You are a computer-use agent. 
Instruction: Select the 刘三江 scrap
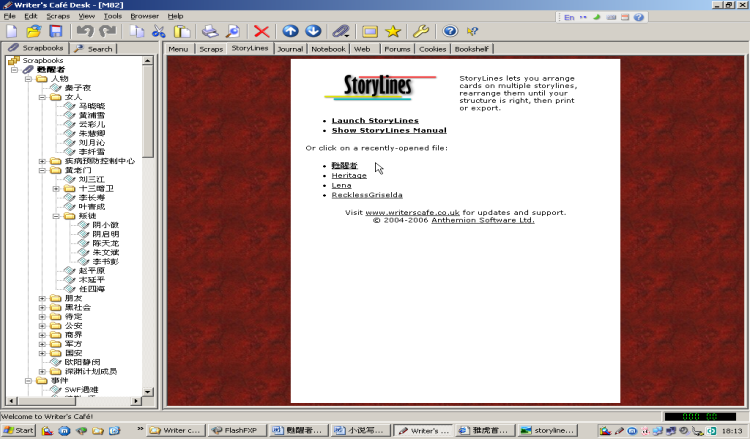pyautogui.click(x=91, y=179)
